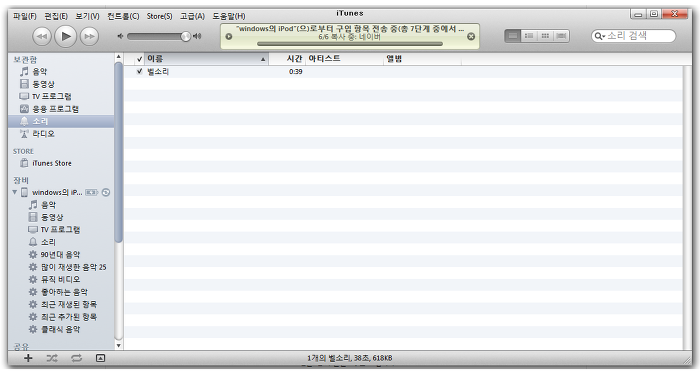Switch to list view
Screen dimensions: 700x376
[512, 36]
